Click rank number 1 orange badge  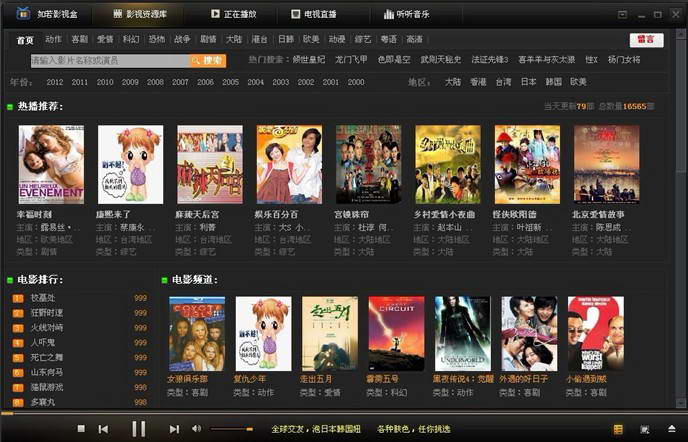tap(18, 298)
